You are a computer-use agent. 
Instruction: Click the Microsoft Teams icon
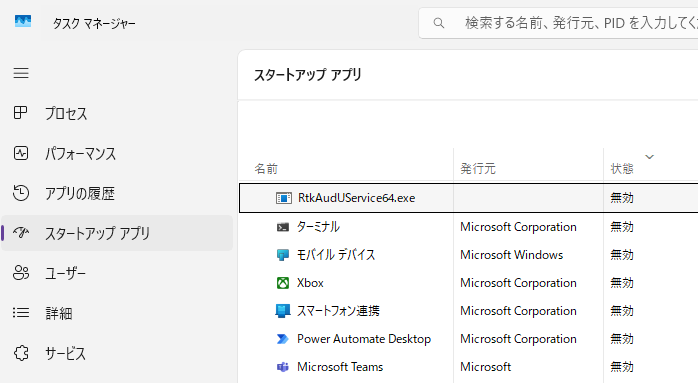point(283,367)
